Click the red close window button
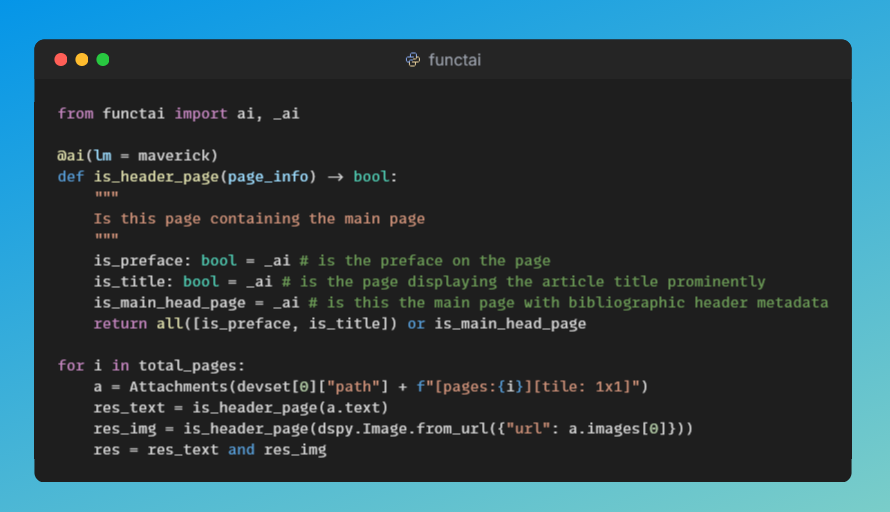The image size is (890, 512). tap(61, 60)
